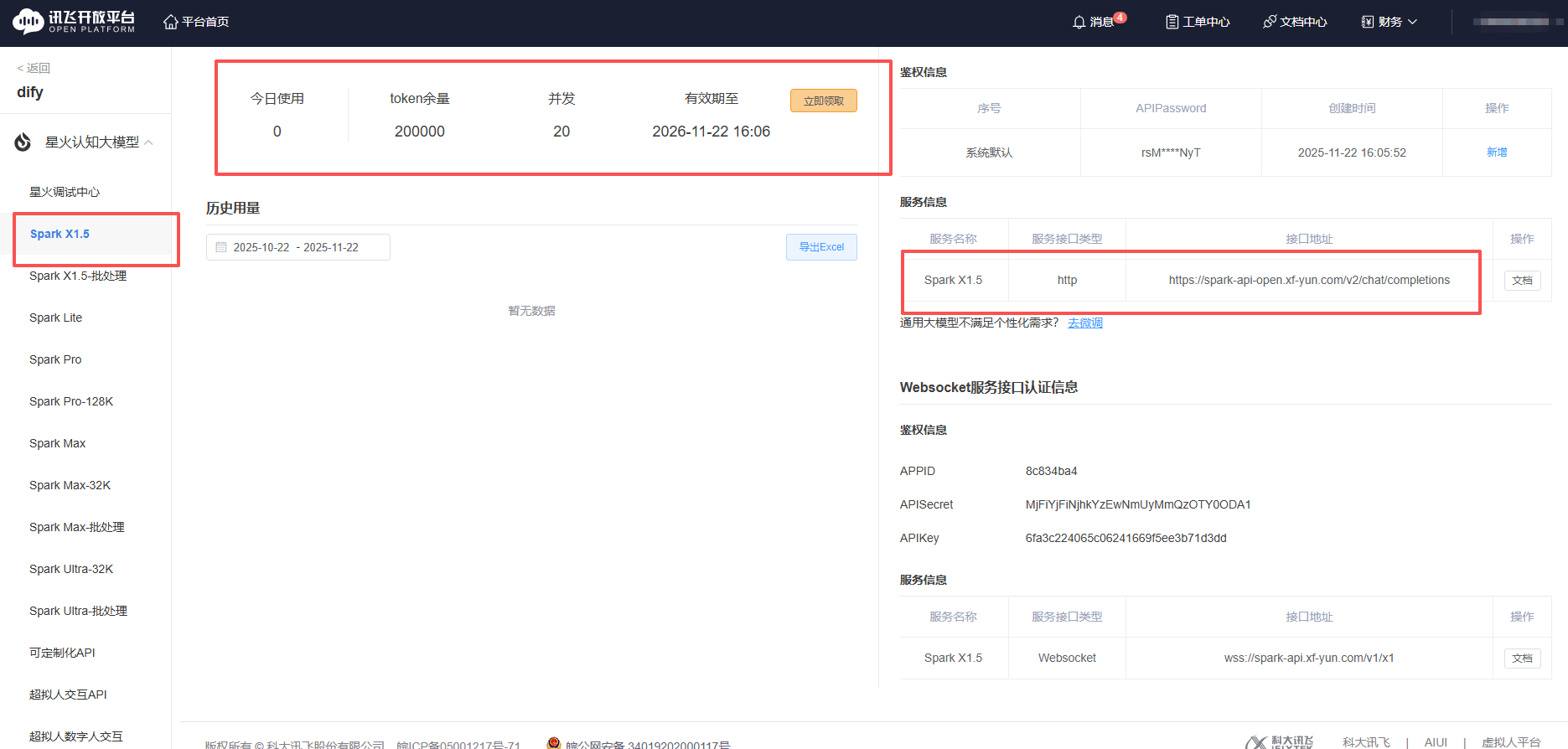The width and height of the screenshot is (1568, 749).
Task: Open 星火调试中心 menu item
Action: 65,192
